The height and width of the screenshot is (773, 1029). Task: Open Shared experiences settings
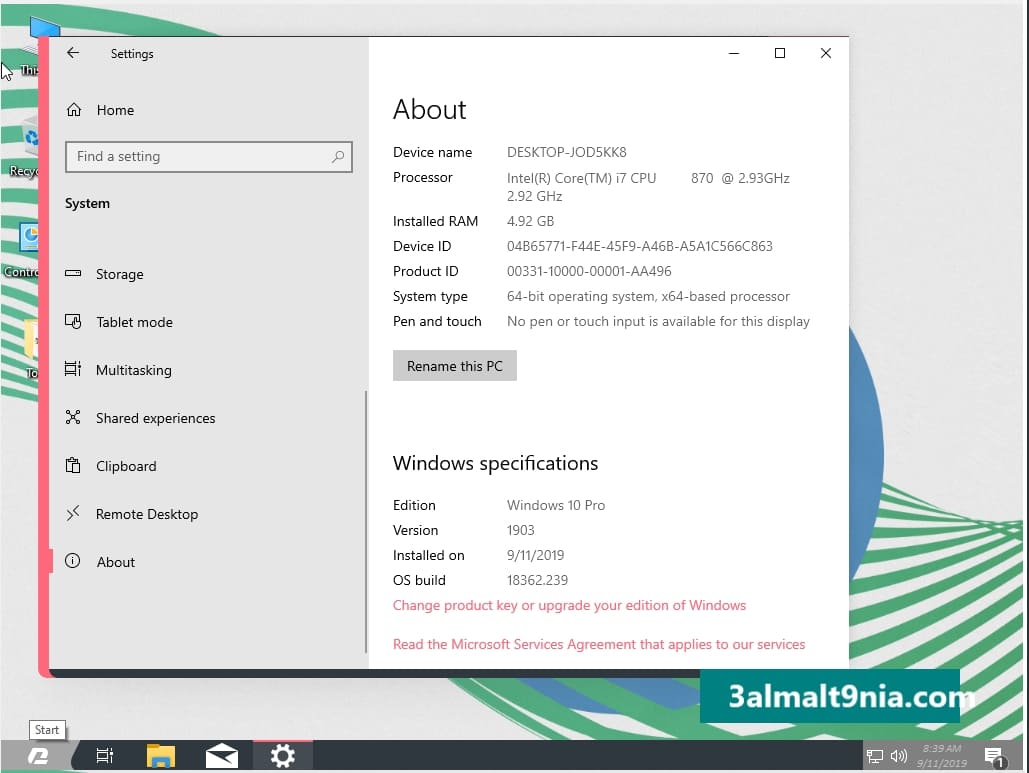click(x=208, y=417)
